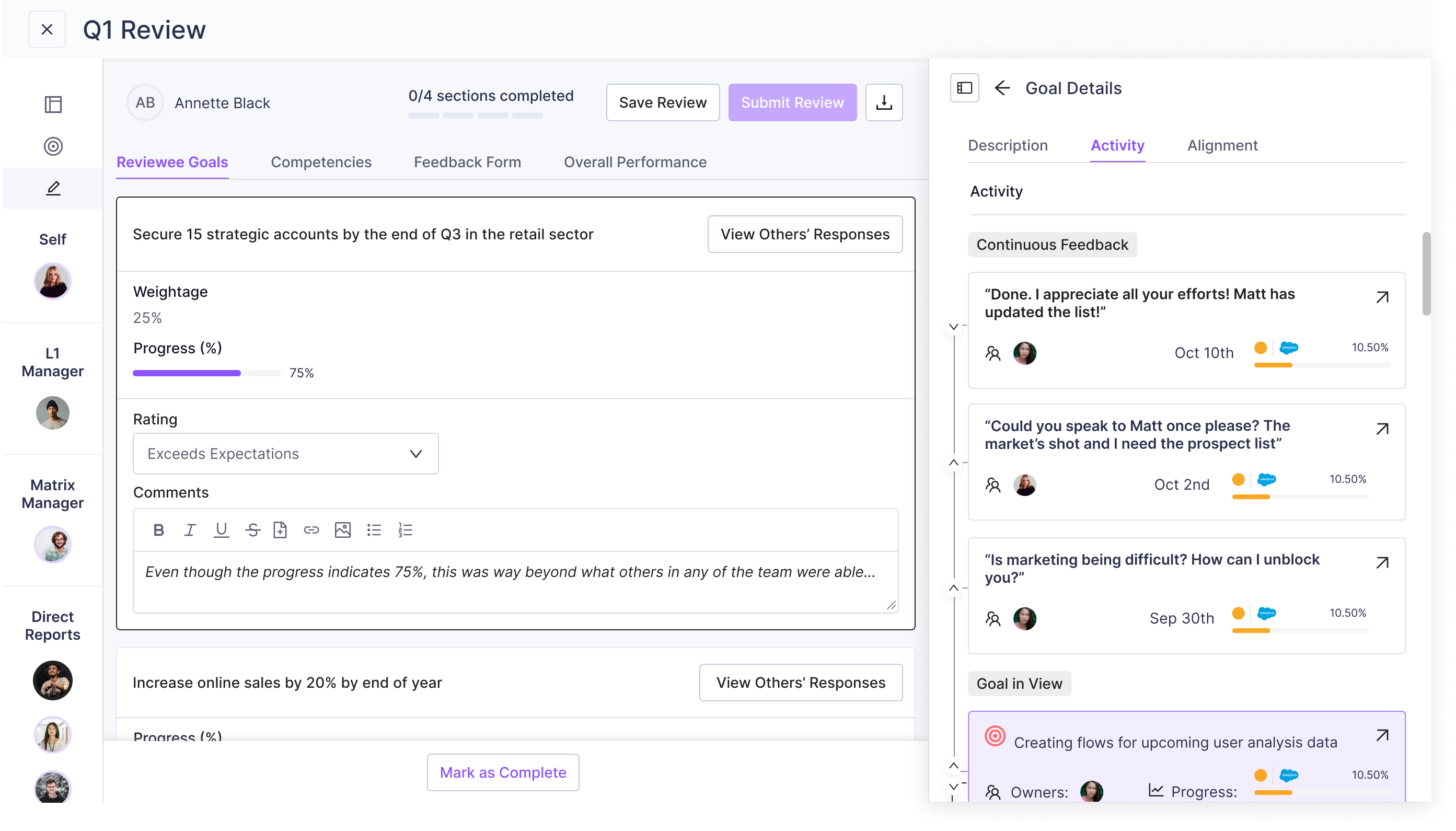
Task: View Others' Responses for strategic accounts goal
Action: point(805,234)
